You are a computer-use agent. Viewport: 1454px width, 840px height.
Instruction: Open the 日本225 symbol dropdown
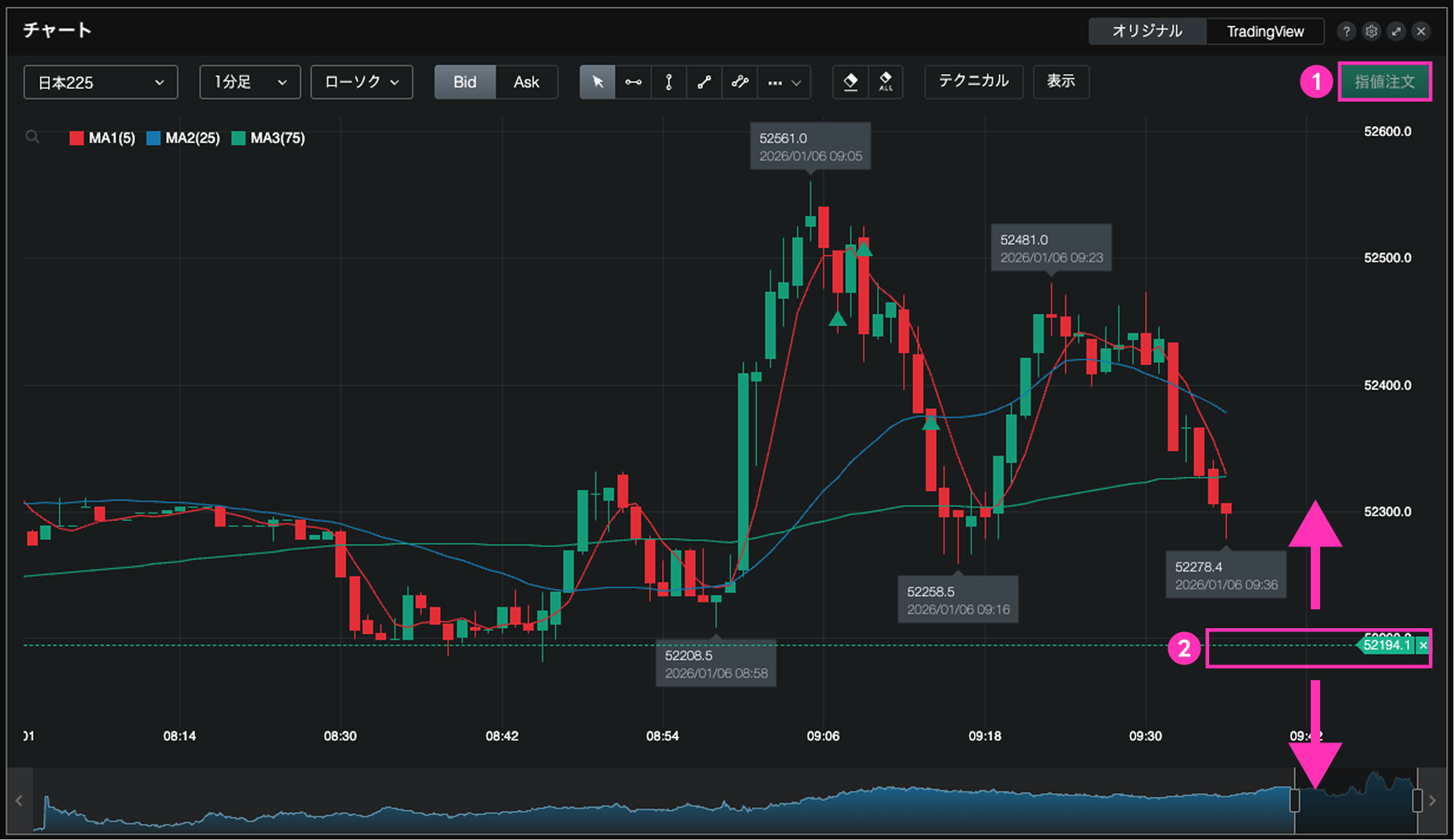tap(101, 82)
